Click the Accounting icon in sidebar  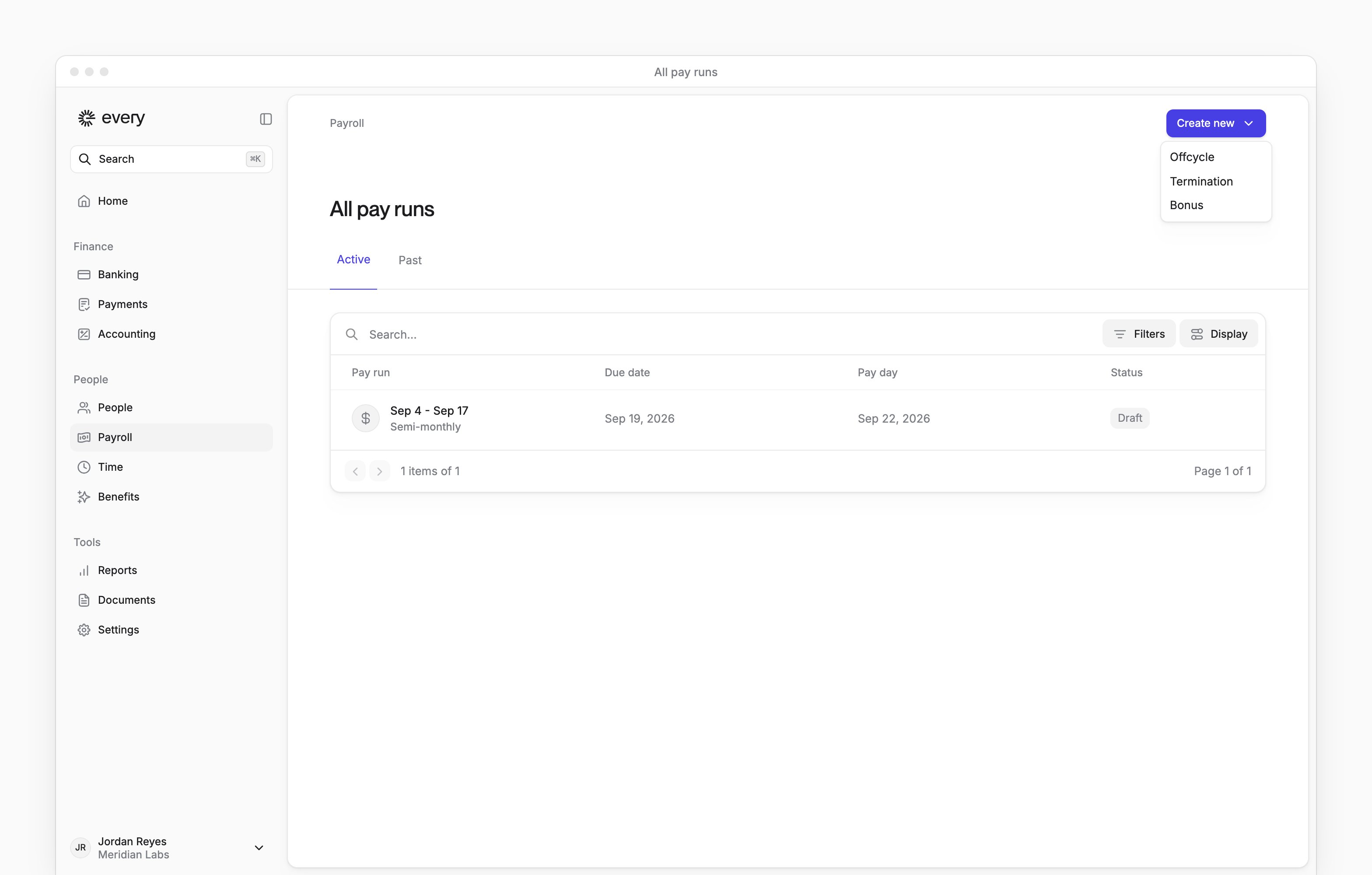click(84, 334)
